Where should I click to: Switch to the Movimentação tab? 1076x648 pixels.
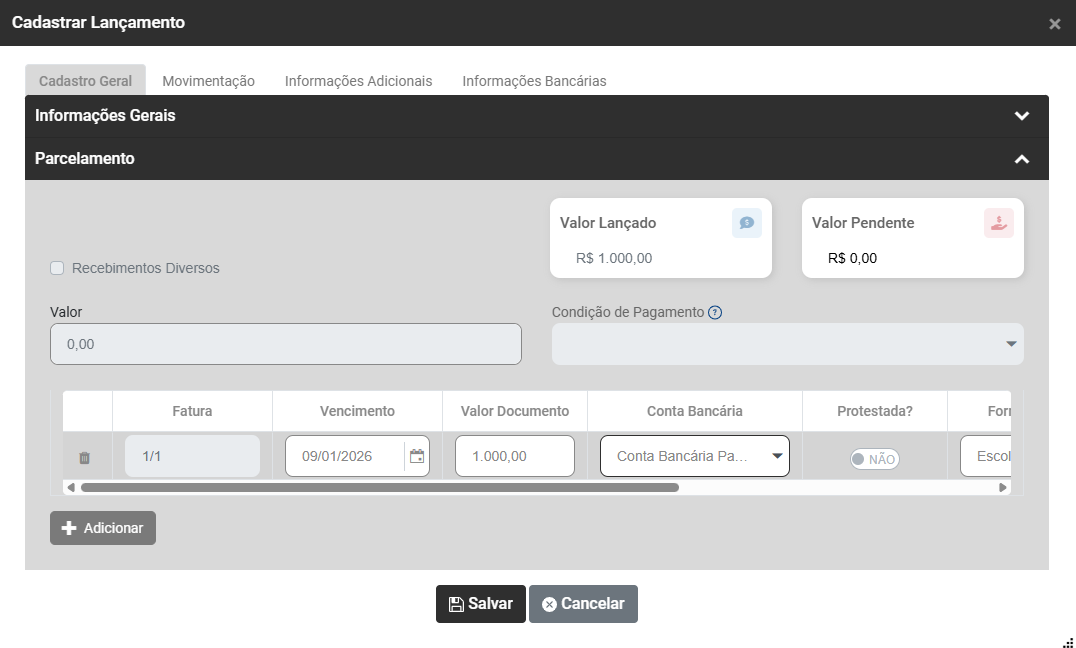208,81
